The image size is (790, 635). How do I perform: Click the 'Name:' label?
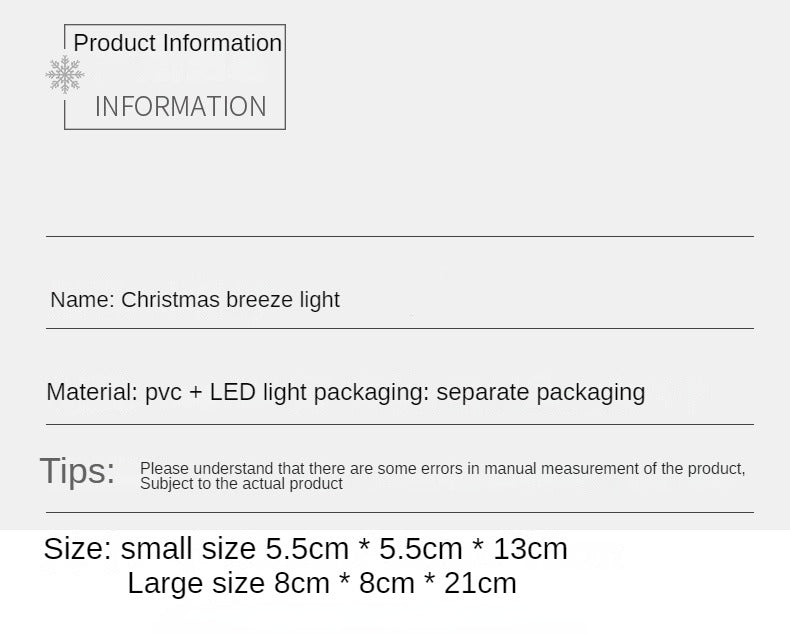click(82, 300)
